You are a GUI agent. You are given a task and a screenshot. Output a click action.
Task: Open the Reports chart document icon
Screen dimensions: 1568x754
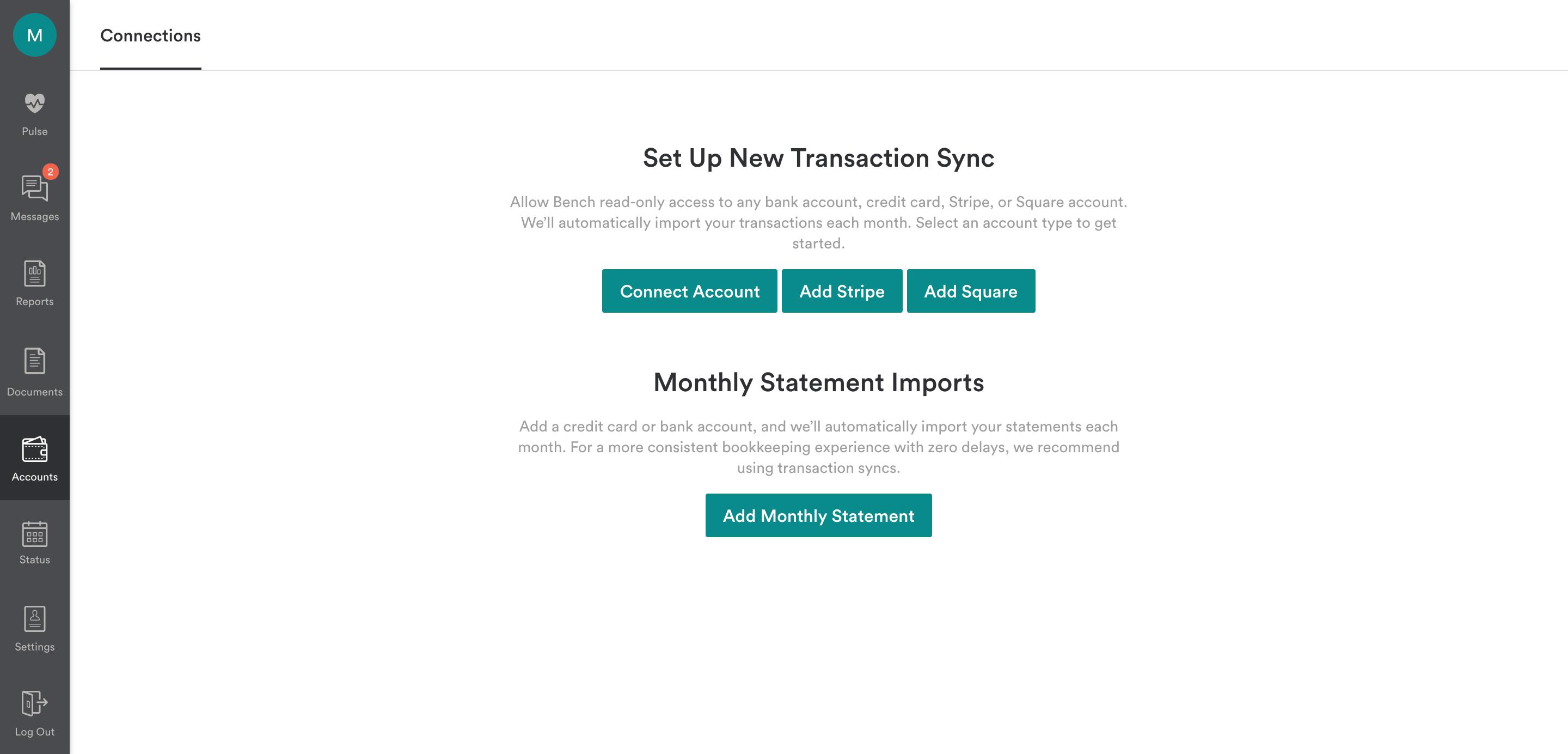pos(35,273)
